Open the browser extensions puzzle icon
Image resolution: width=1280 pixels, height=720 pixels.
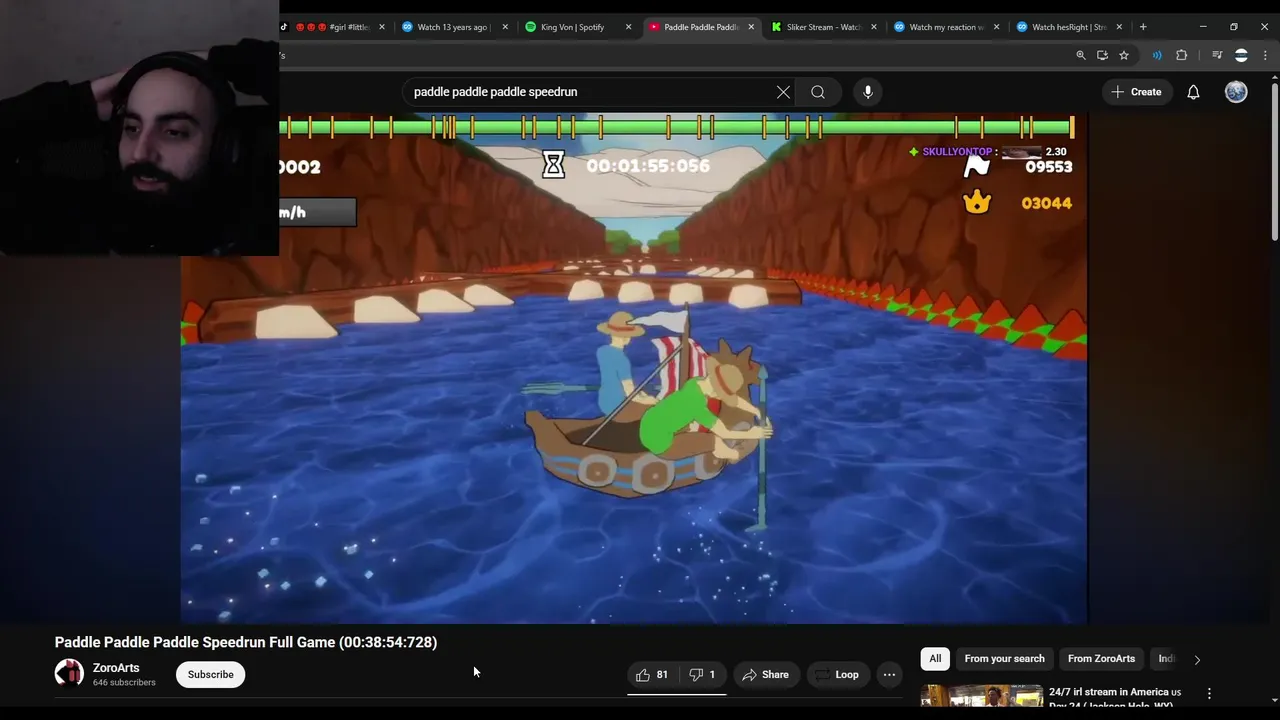(1181, 55)
